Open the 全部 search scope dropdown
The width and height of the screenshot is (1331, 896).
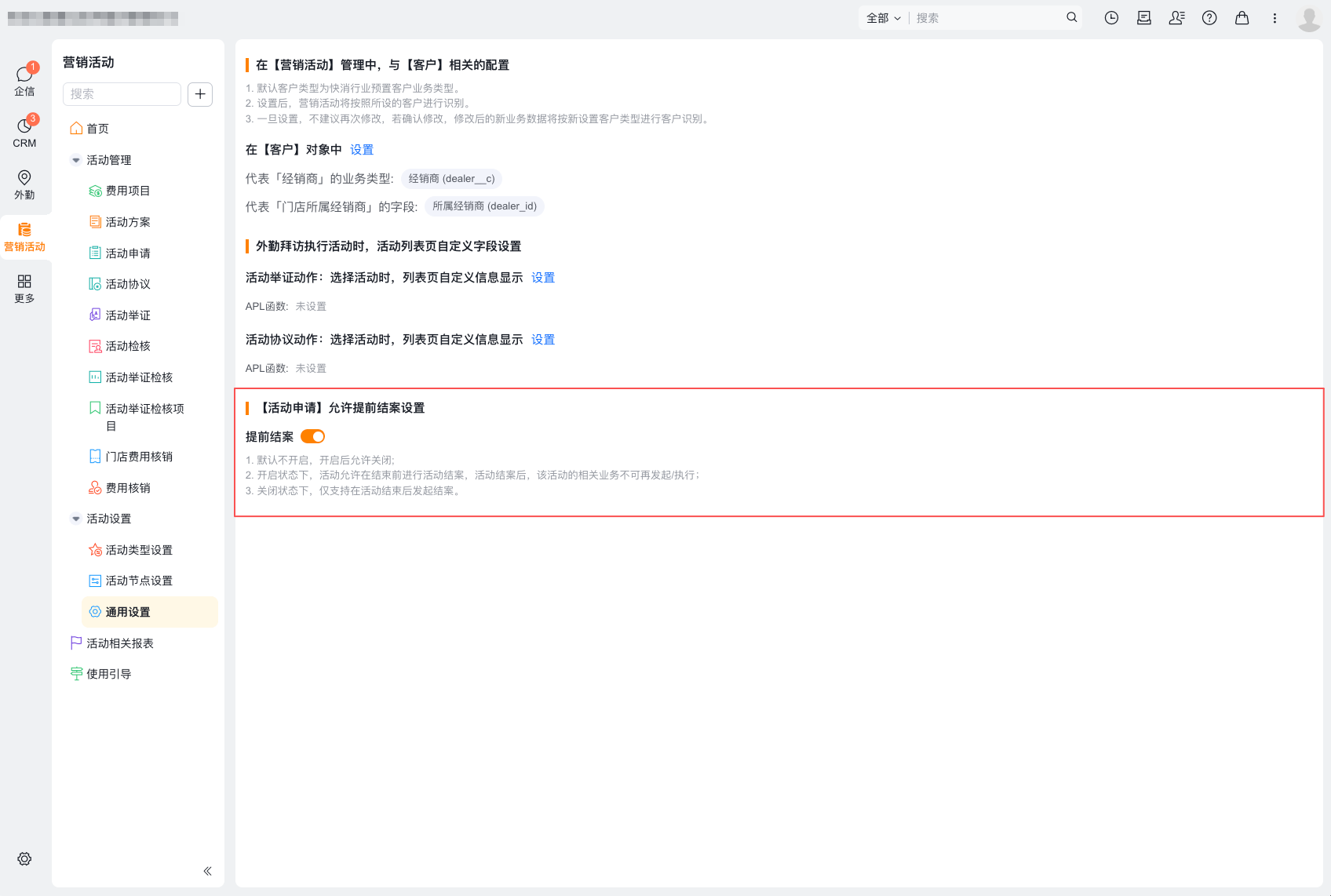[884, 18]
